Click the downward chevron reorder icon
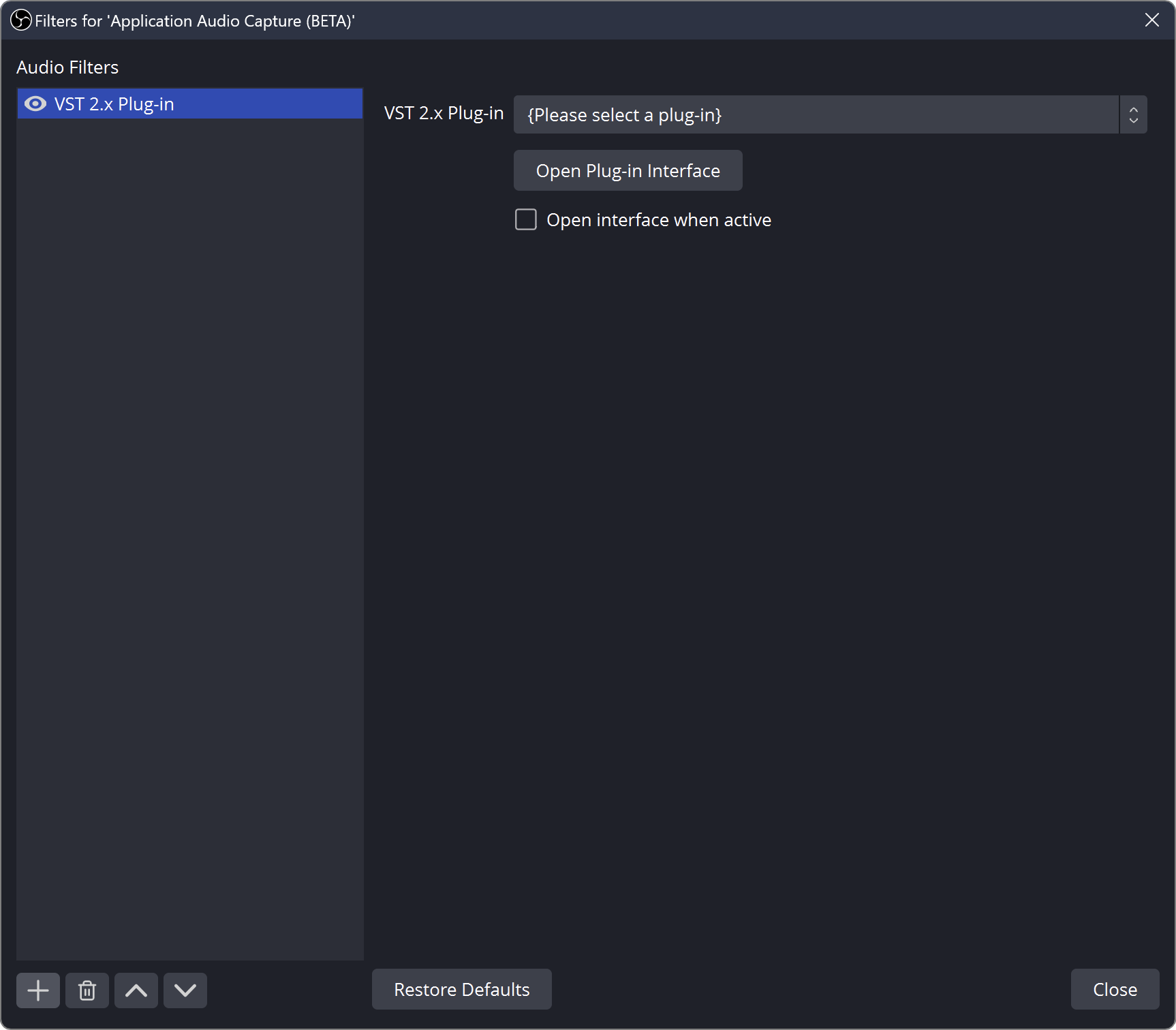Viewport: 1176px width, 1030px height. (185, 990)
